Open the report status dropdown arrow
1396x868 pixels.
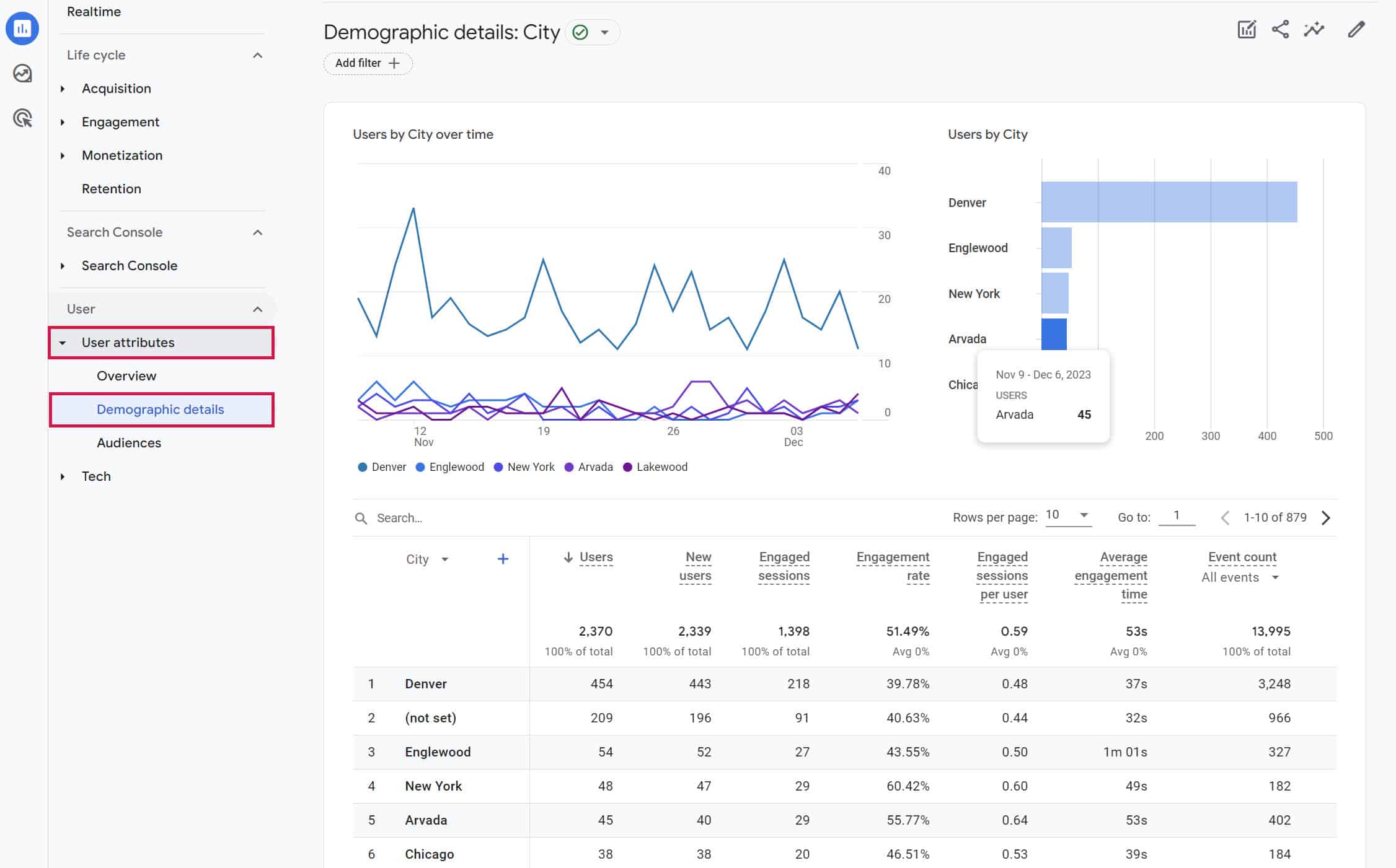tap(604, 32)
